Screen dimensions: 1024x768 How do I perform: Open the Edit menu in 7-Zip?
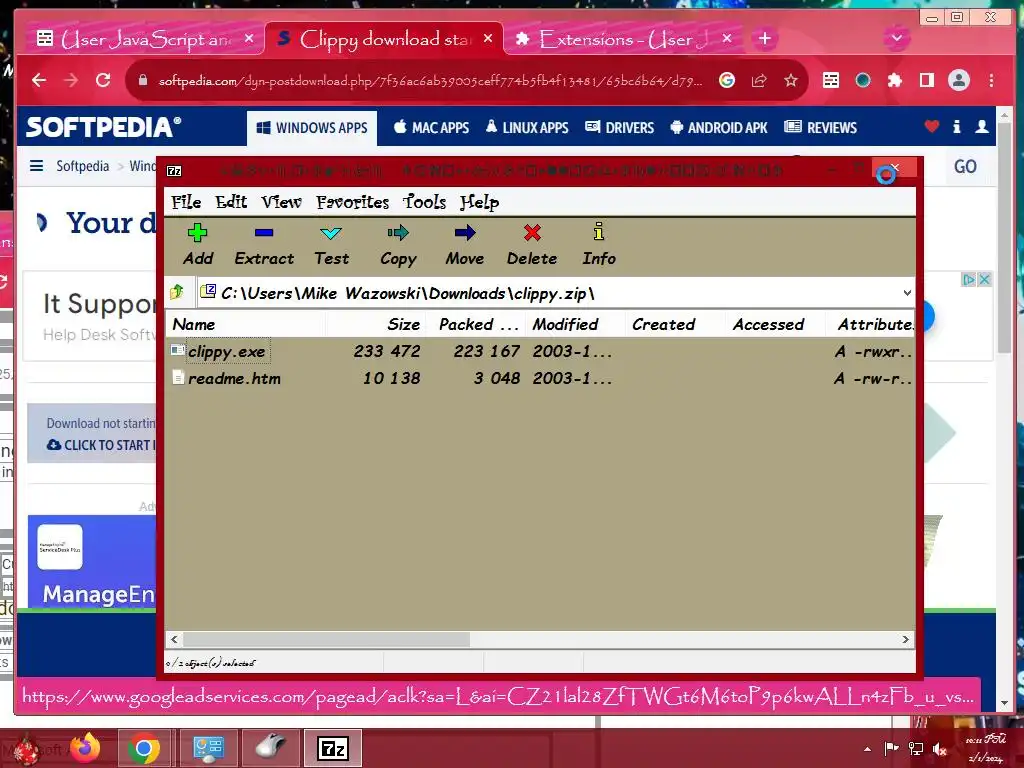[x=231, y=202]
